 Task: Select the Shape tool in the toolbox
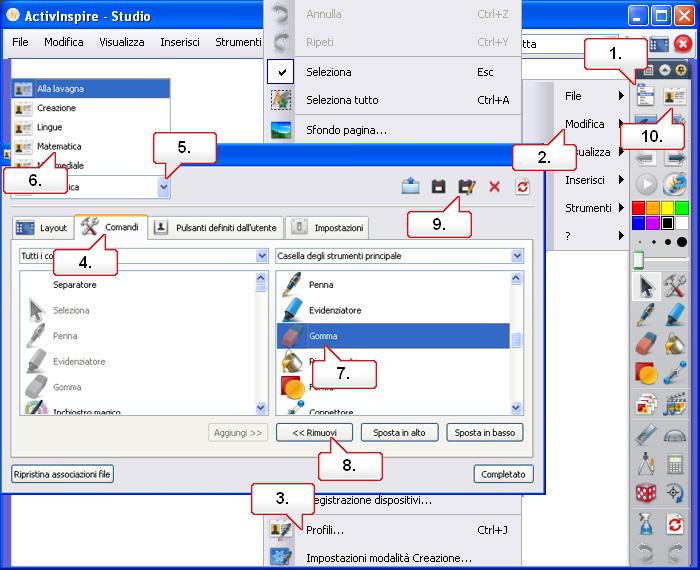pos(646,373)
